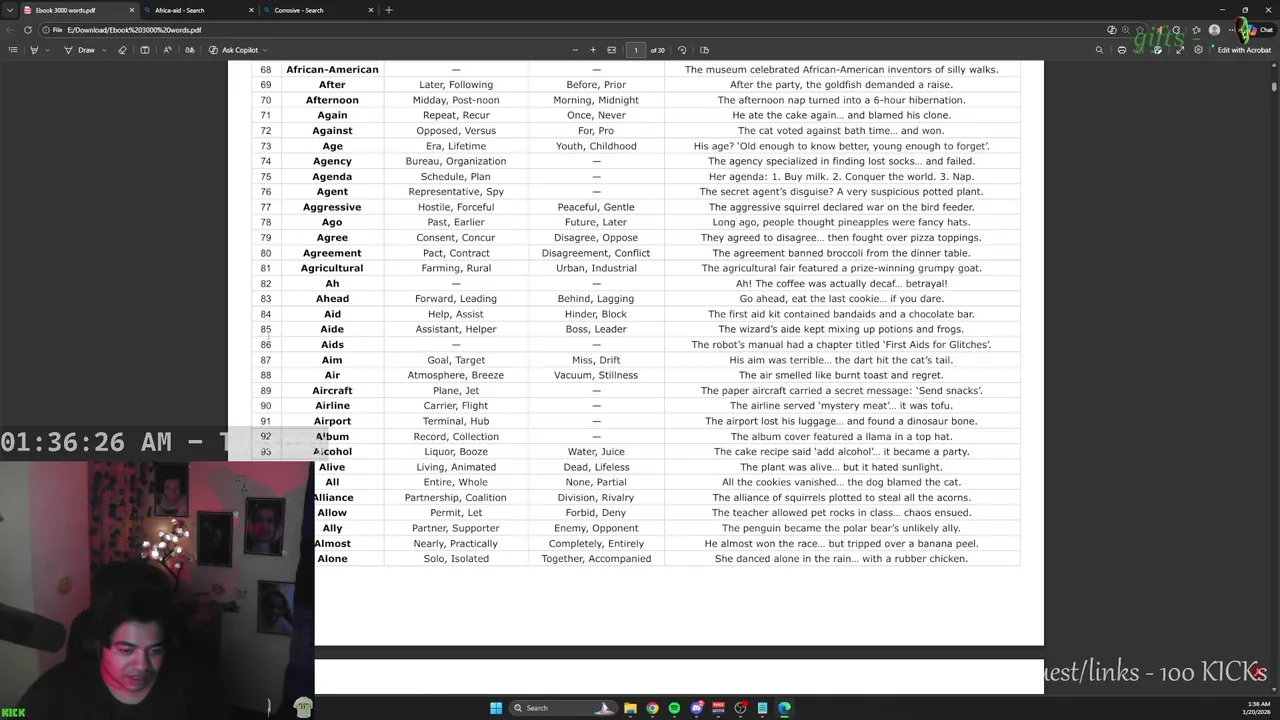Click the File site info icon
Viewport: 1280px width, 720px height.
(52, 30)
